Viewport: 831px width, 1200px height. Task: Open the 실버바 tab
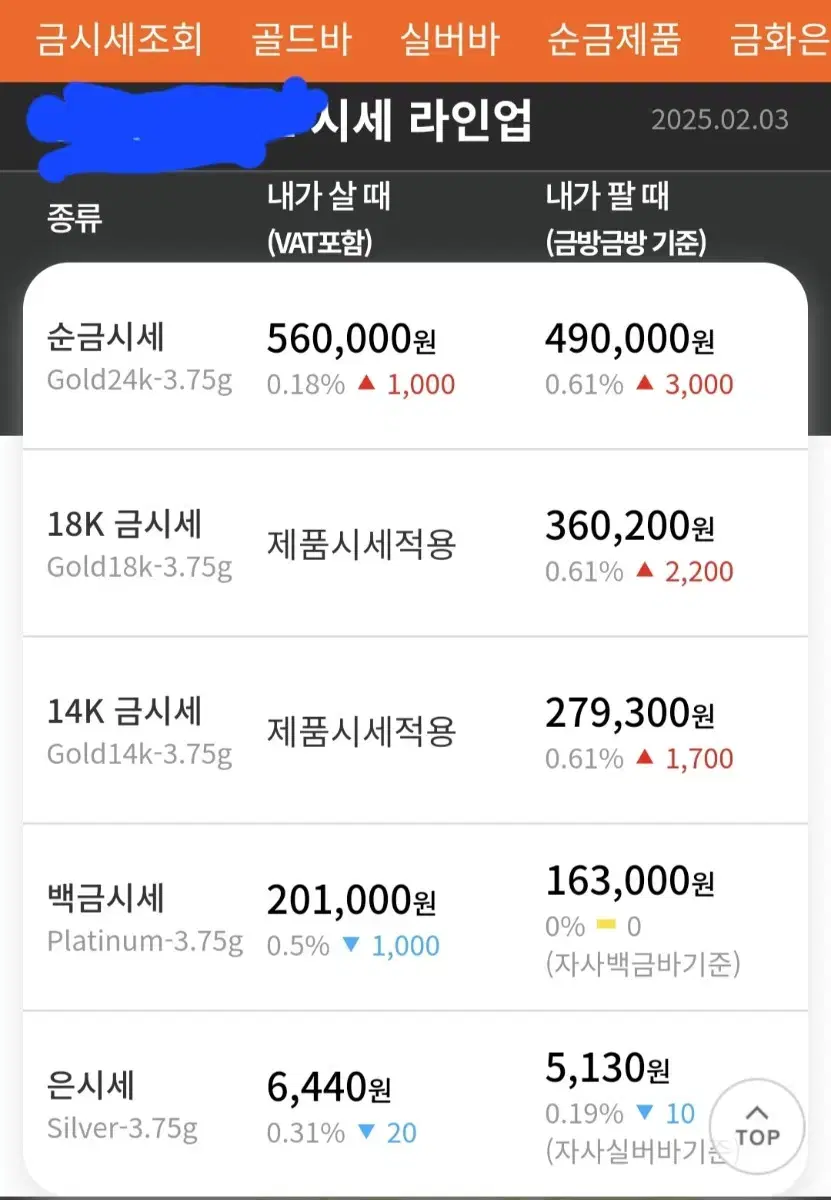[x=450, y=41]
